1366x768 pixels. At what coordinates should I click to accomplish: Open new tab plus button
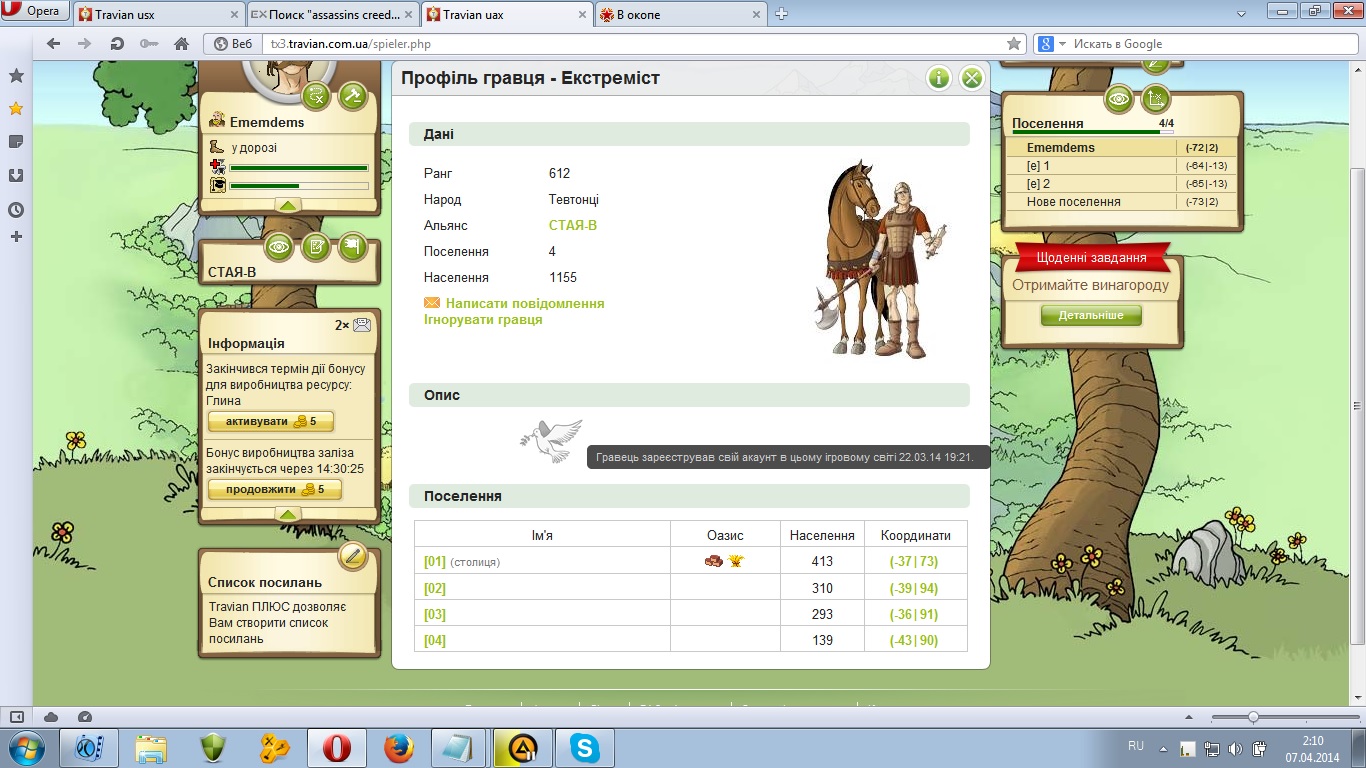click(x=782, y=14)
